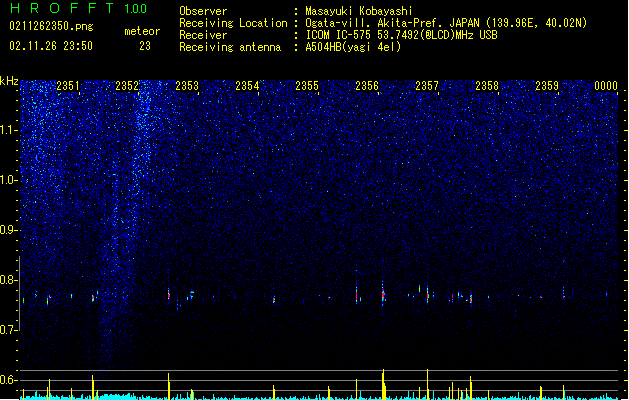Click the 'Receiver' field label
The height and width of the screenshot is (400, 629).
tap(203, 35)
